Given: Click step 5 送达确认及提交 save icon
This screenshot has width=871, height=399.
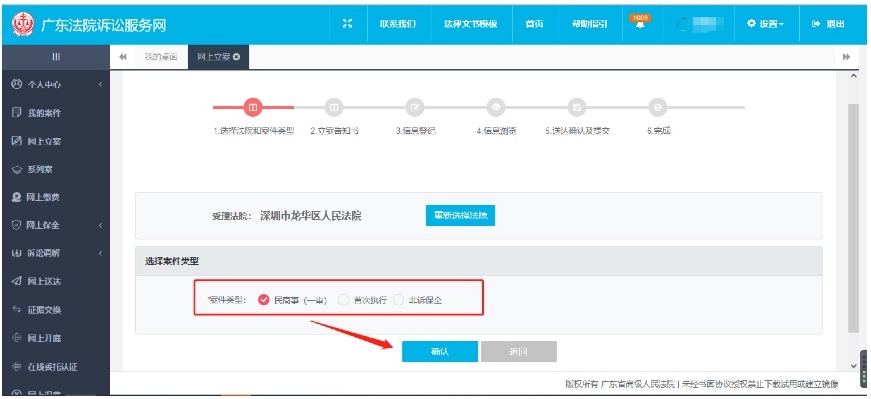Looking at the screenshot, I should [x=577, y=107].
